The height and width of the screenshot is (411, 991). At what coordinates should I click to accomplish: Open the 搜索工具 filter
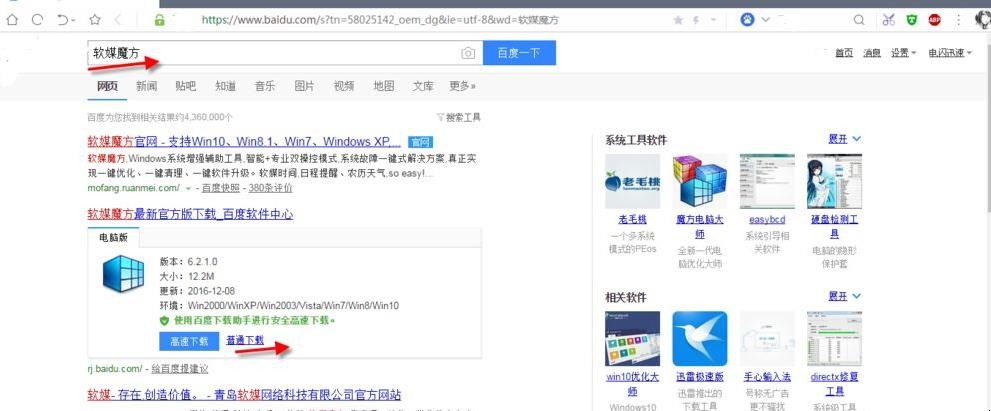tap(459, 117)
